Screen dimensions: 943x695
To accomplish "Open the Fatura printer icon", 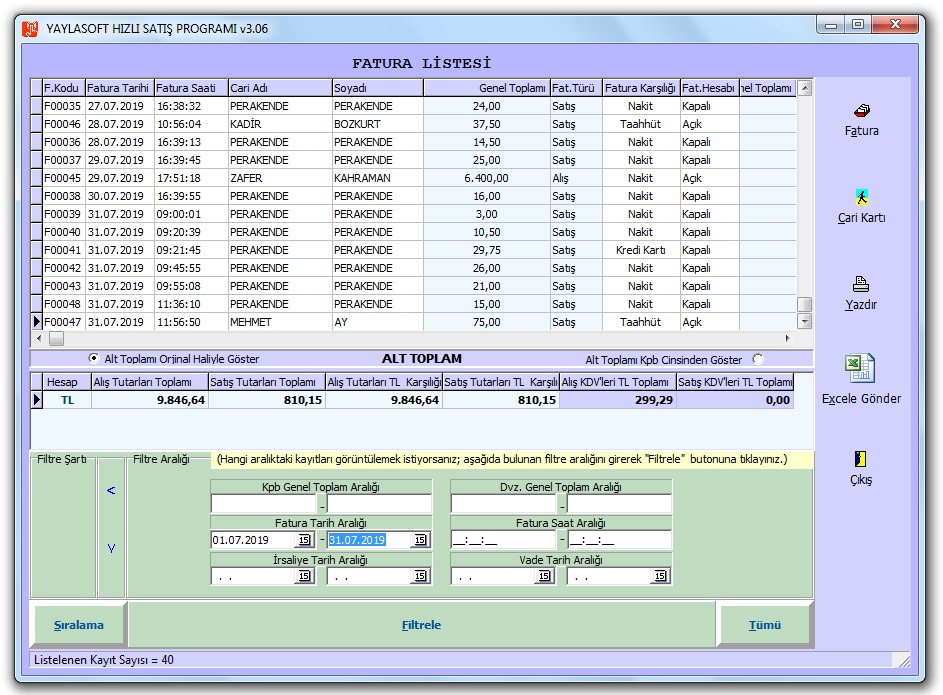I will coord(861,111).
